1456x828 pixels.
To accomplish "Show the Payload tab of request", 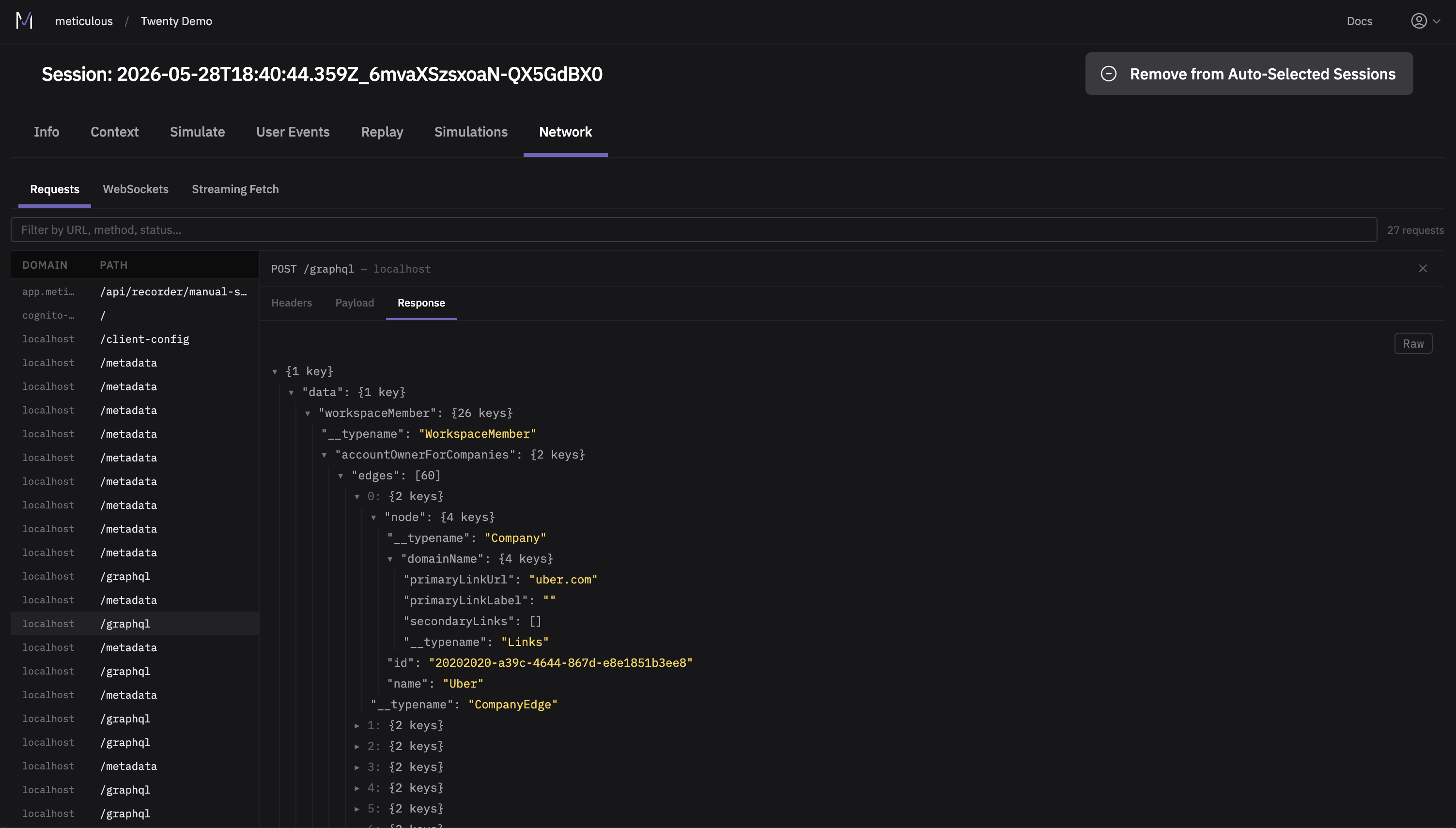I will click(355, 303).
